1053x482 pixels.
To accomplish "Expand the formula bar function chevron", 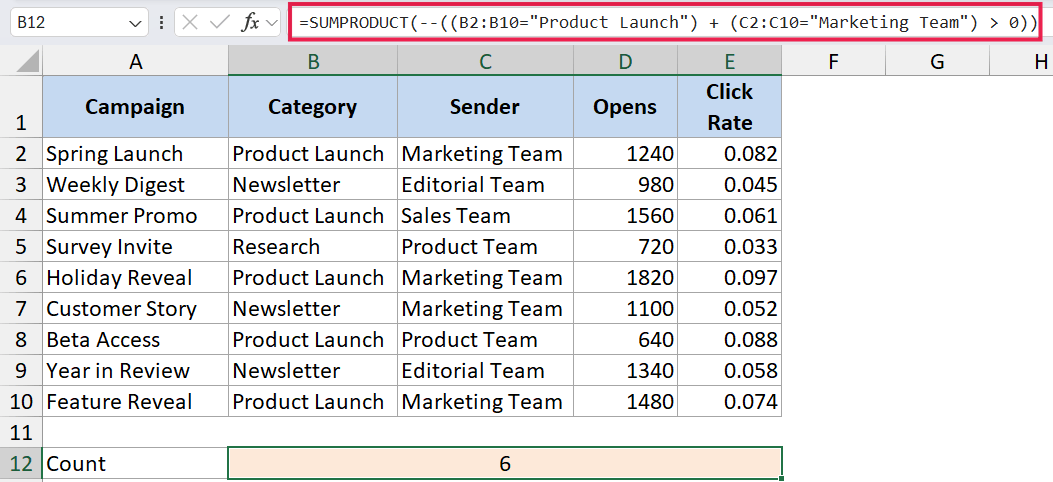I will coord(272,23).
